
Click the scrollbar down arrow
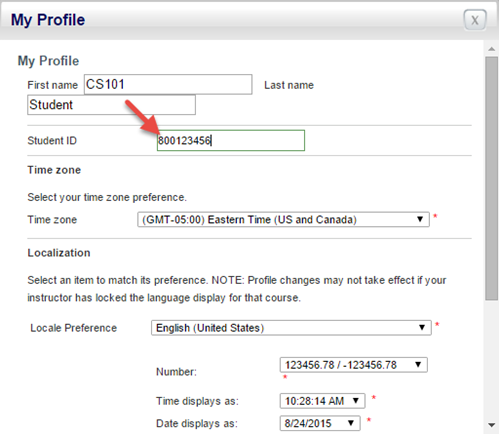pyautogui.click(x=491, y=425)
